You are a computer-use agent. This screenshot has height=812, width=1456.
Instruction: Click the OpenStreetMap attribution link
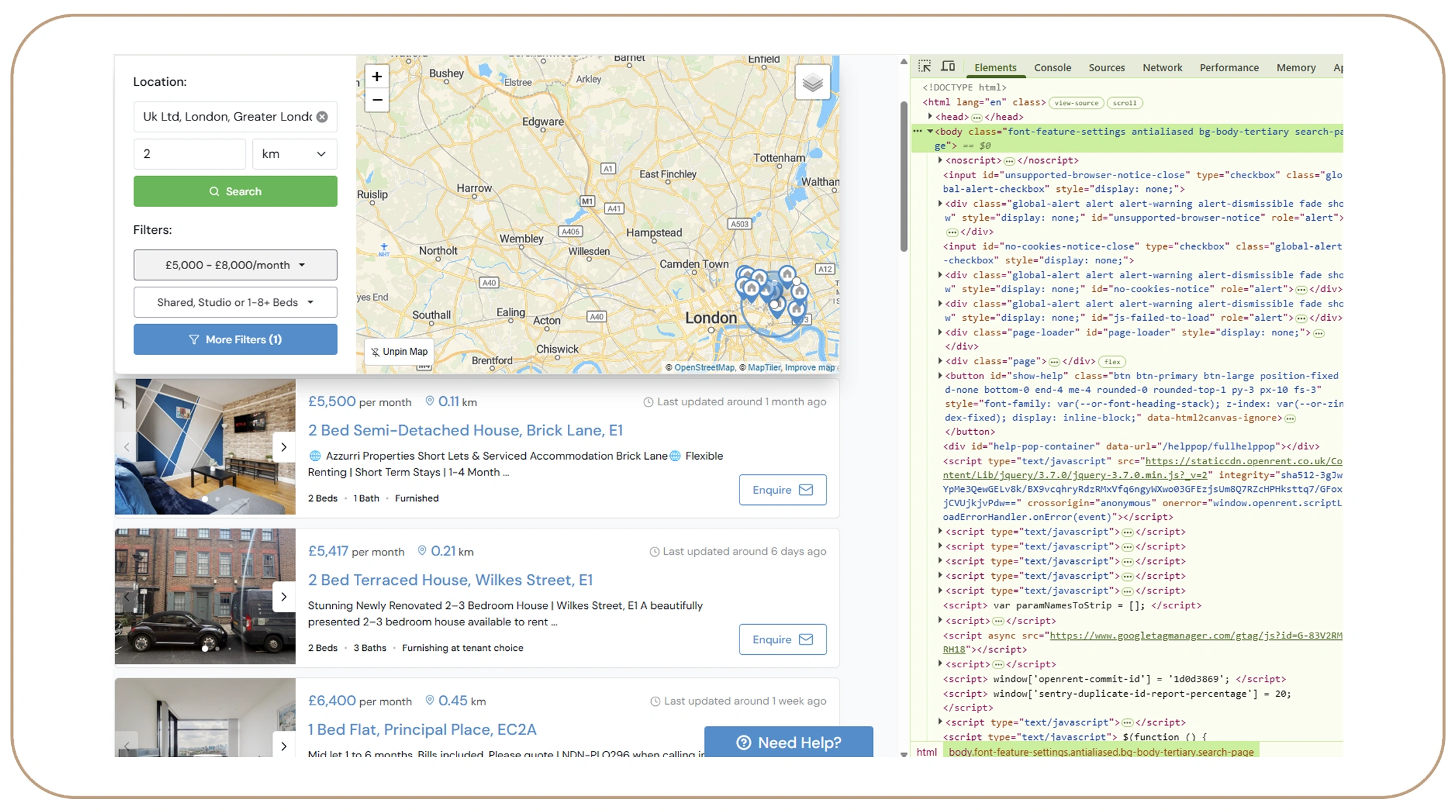coord(704,367)
